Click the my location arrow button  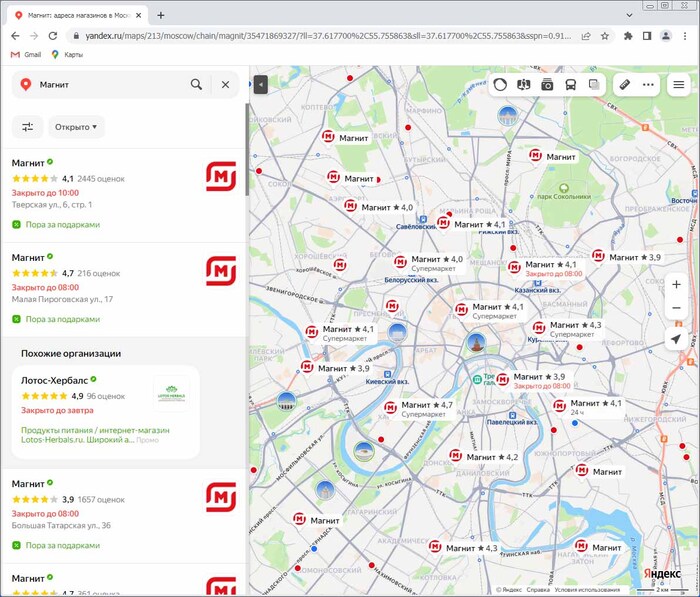pyautogui.click(x=676, y=339)
